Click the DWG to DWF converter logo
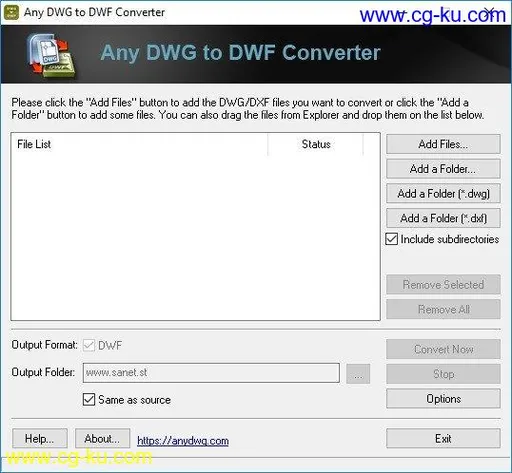The height and width of the screenshot is (473, 512). click(51, 55)
